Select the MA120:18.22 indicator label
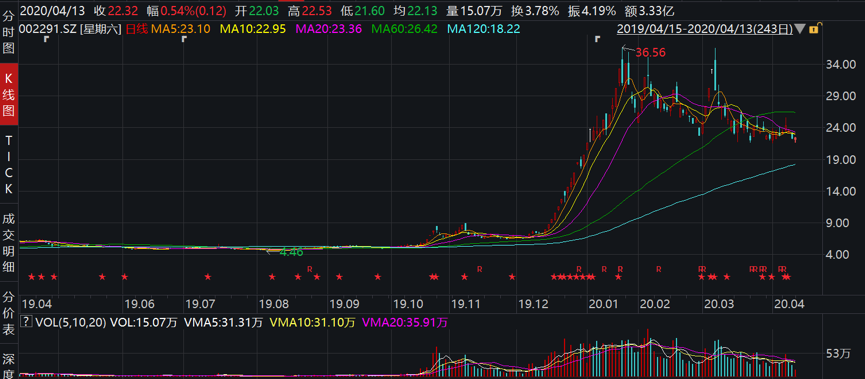Image resolution: width=865 pixels, height=379 pixels. click(483, 29)
